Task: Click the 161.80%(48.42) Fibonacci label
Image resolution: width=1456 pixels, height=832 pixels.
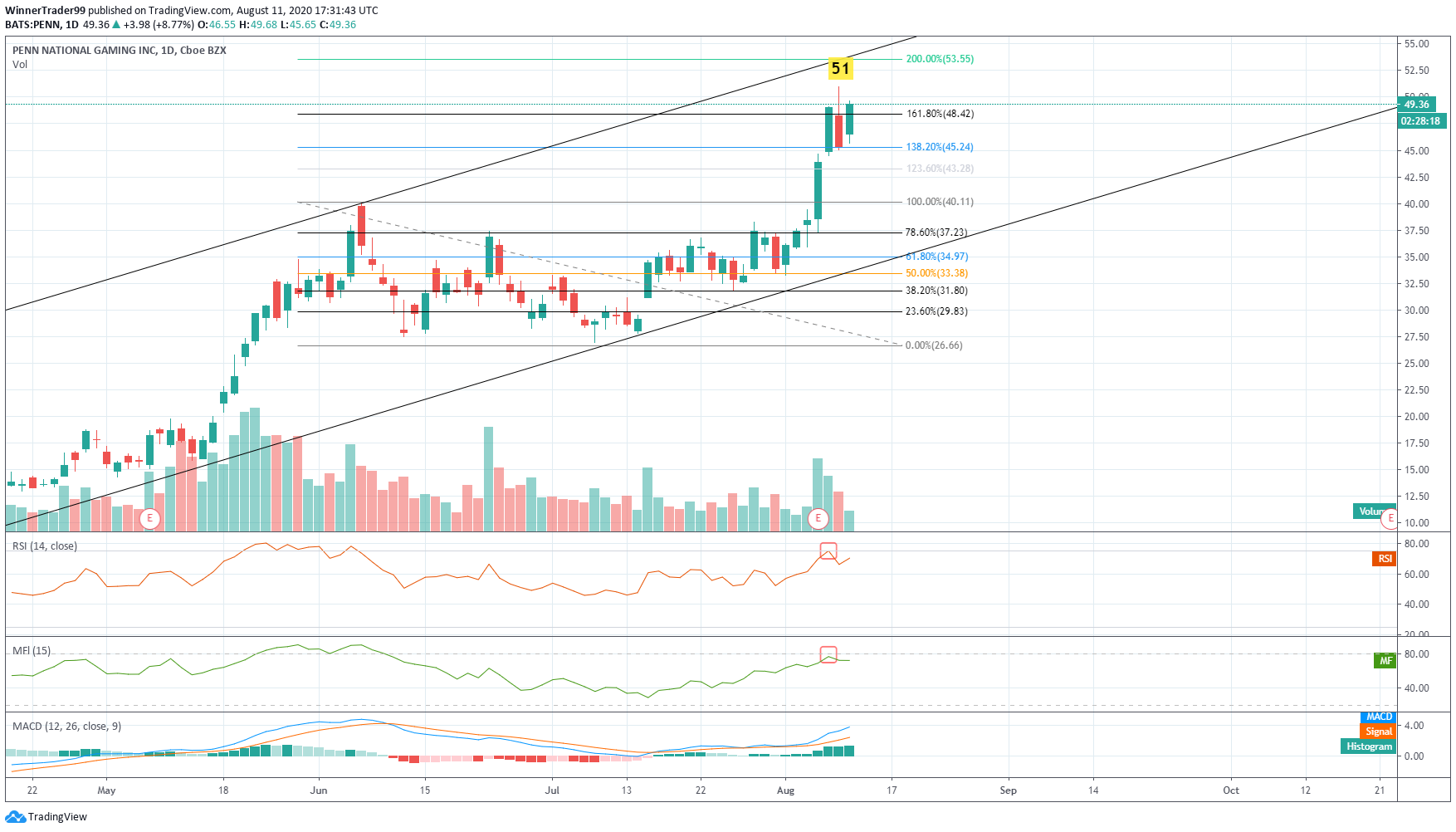Action: [940, 114]
